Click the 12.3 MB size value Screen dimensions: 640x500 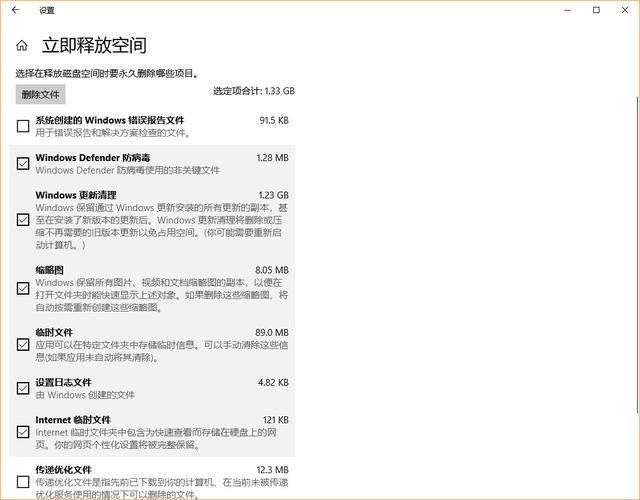pos(273,470)
